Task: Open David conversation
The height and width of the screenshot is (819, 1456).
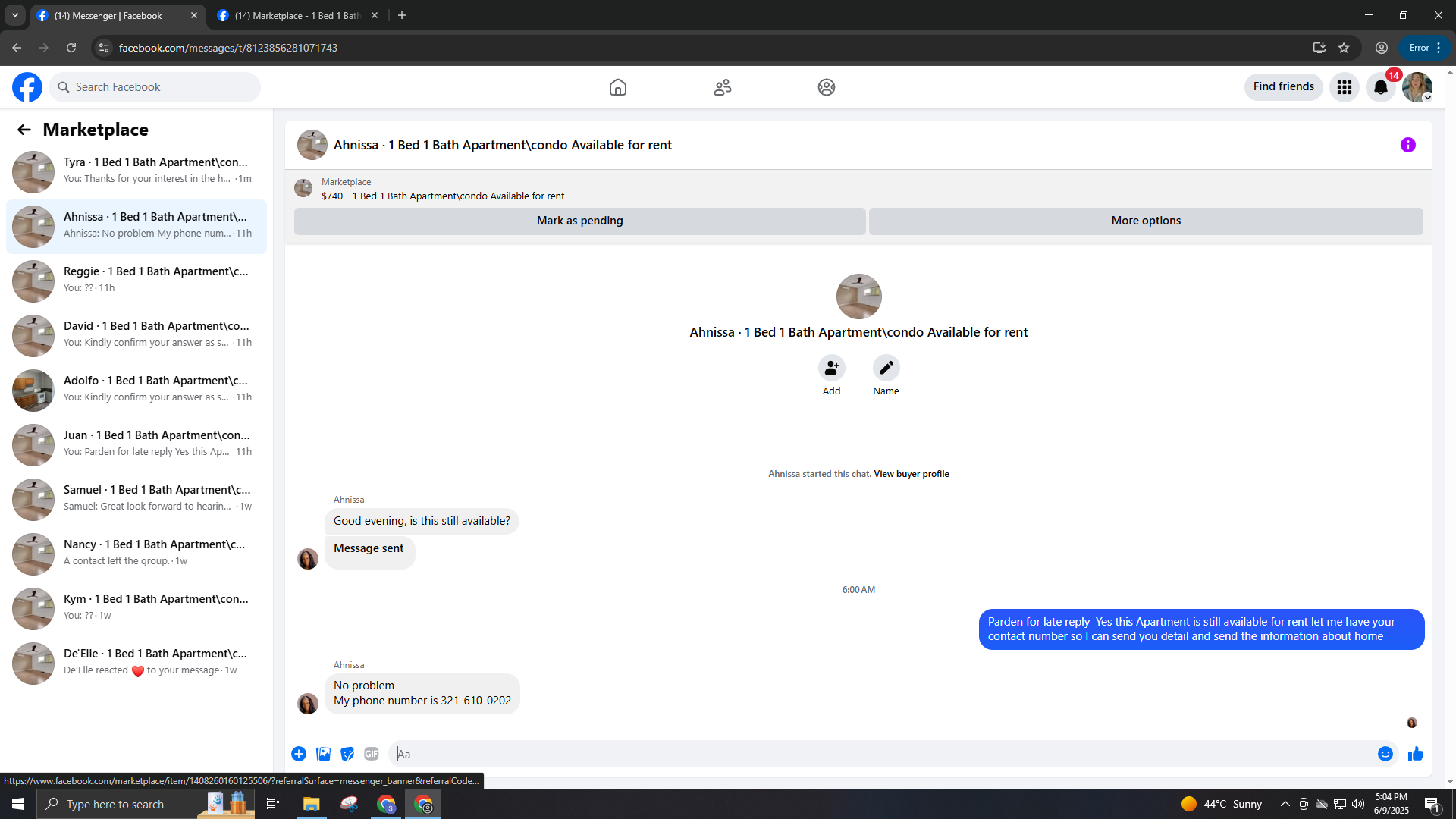Action: 136,335
